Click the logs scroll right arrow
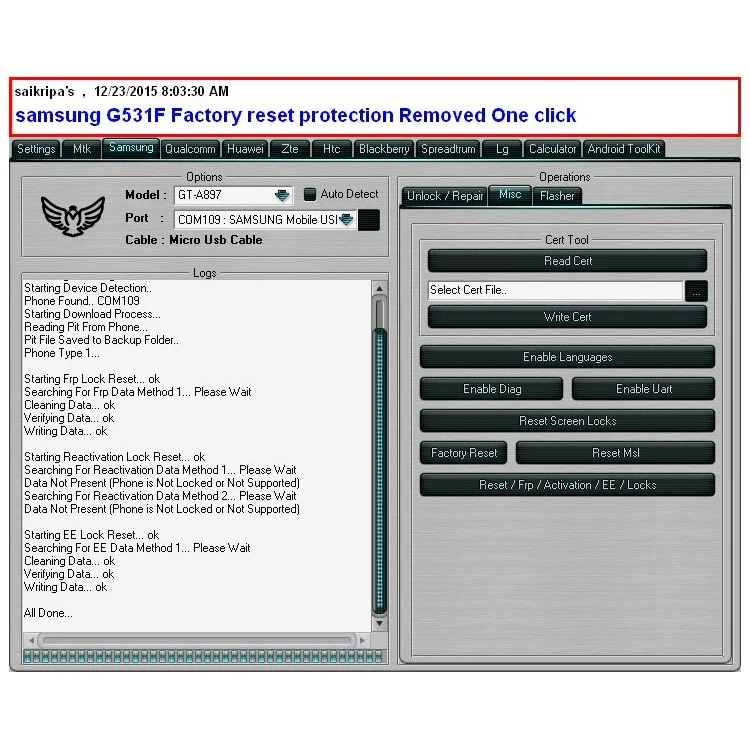Image resolution: width=750 pixels, height=750 pixels. pos(363,640)
